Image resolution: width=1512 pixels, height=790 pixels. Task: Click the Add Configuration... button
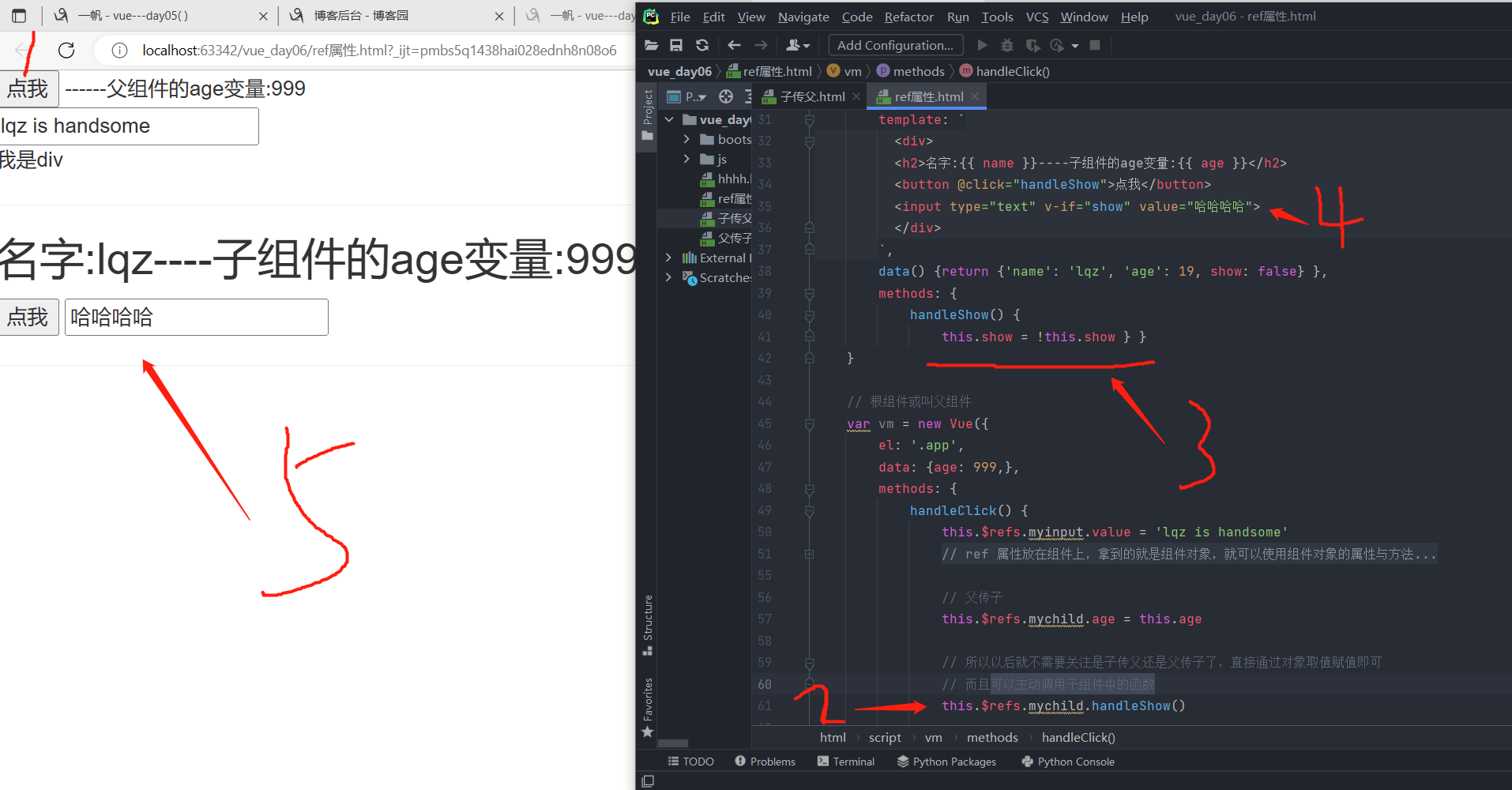point(896,45)
